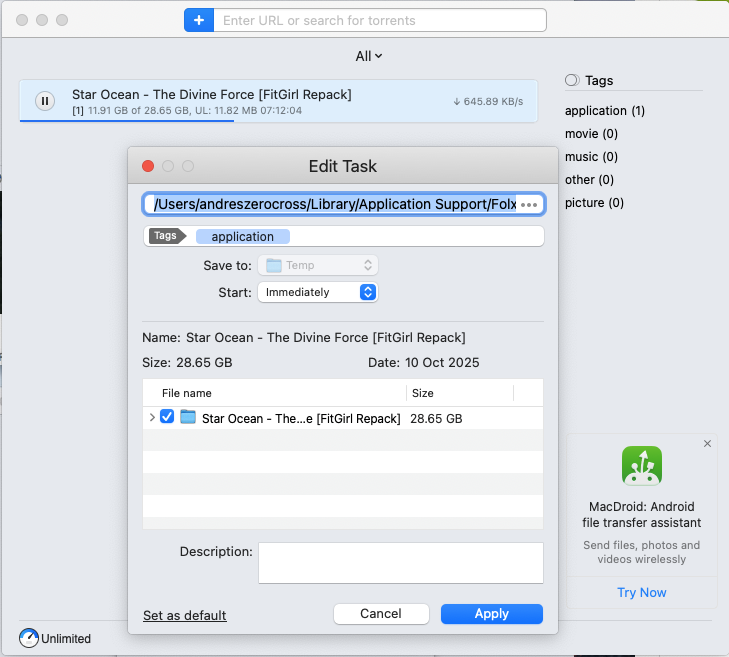This screenshot has height=657, width=729.
Task: Select the Star Ocean download task row
Action: (x=278, y=101)
